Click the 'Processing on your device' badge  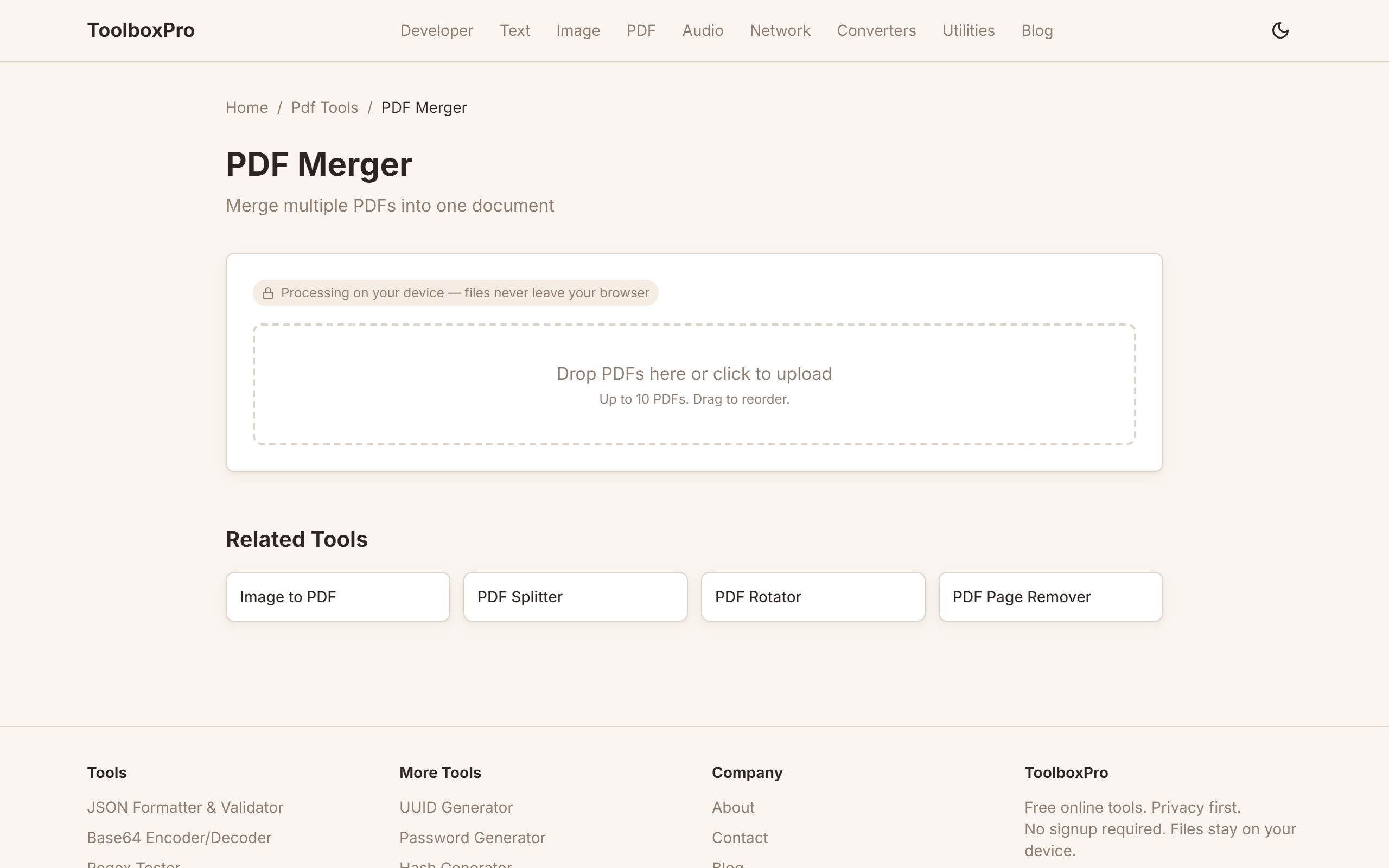point(456,293)
